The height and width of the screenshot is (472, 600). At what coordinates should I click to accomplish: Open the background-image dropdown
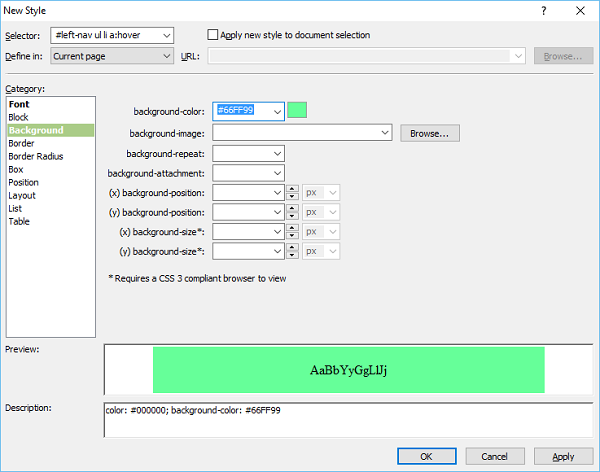[385, 132]
